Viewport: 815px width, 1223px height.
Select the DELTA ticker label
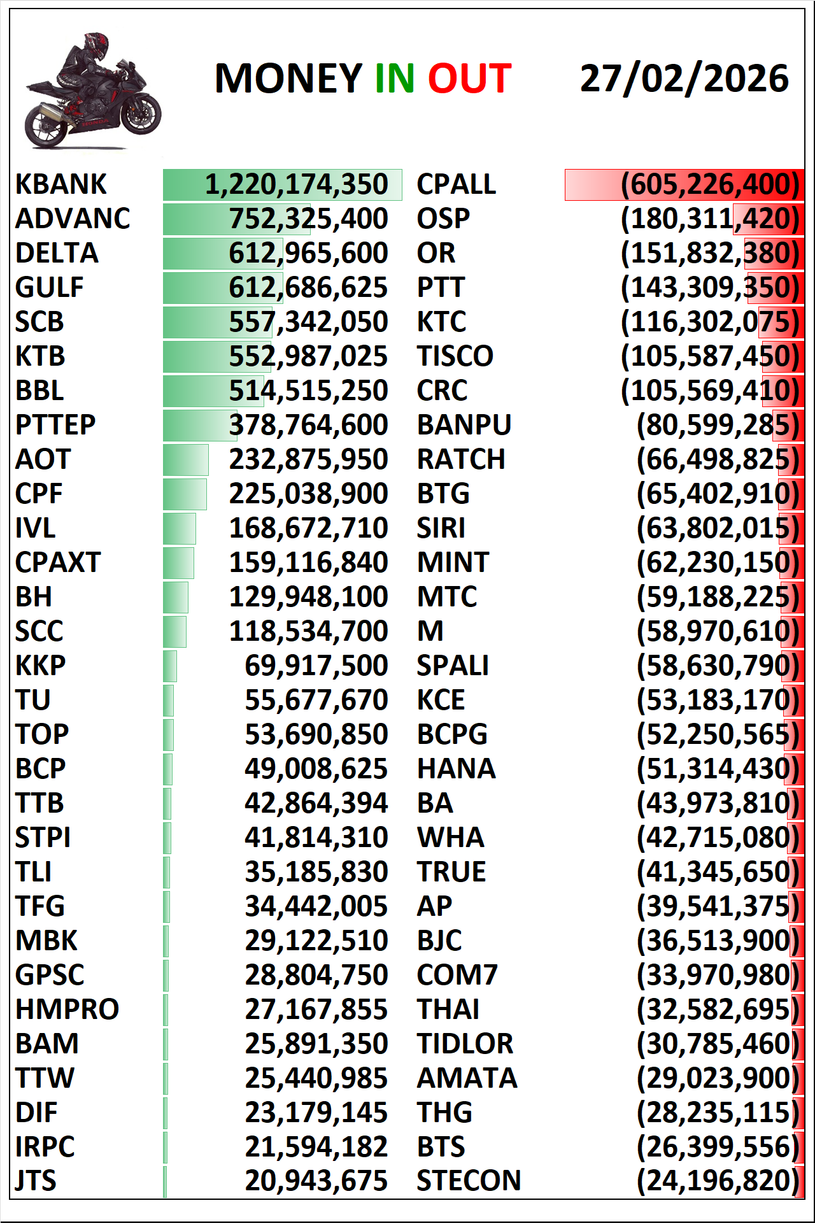click(x=57, y=253)
